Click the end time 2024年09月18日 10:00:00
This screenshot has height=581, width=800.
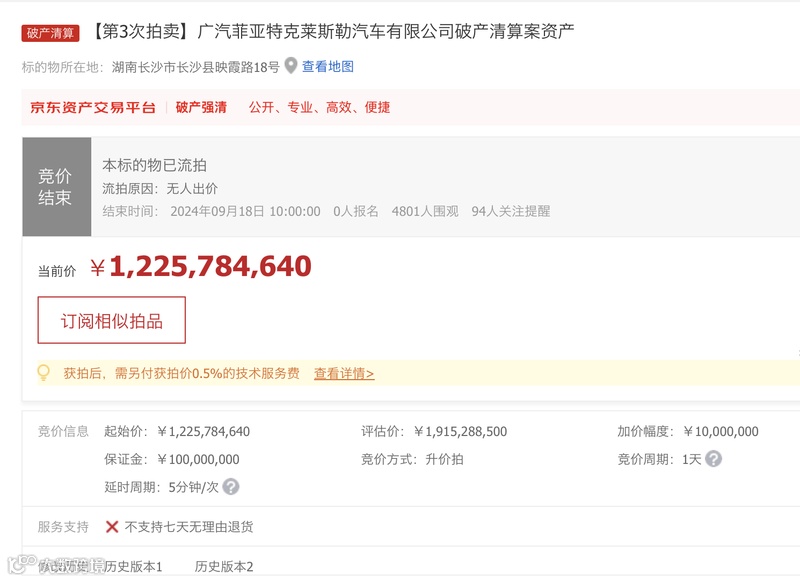[x=245, y=211]
